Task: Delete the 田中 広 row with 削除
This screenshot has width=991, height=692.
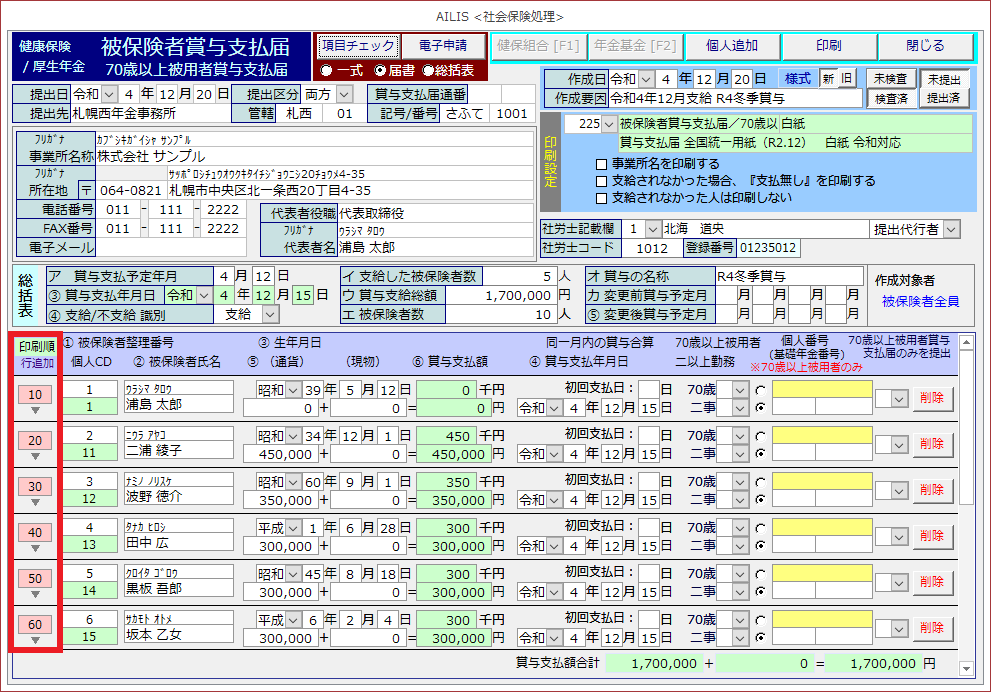Action: click(932, 536)
